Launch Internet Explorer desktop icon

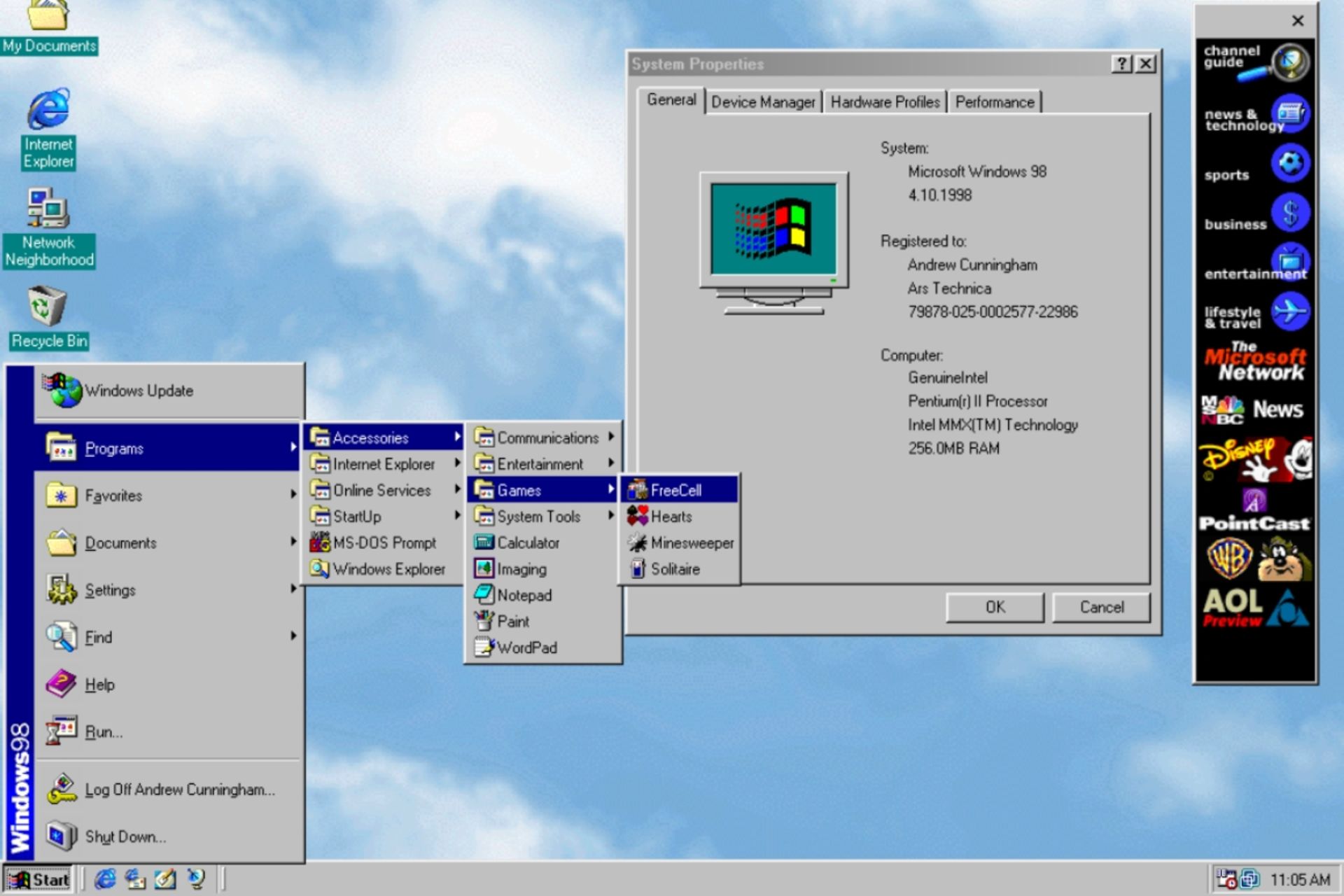(48, 129)
